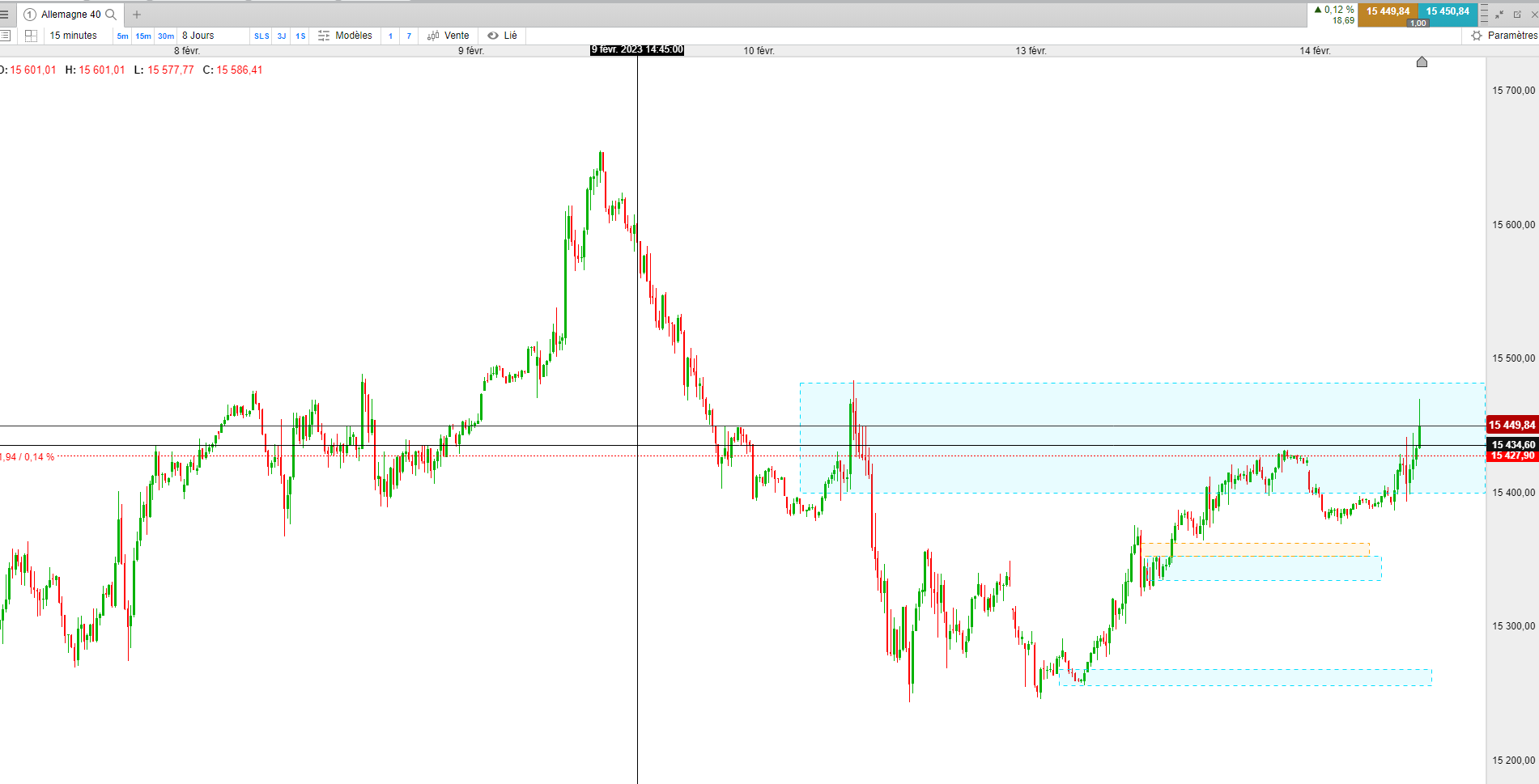Click the blue buy price 15 450,84
The width and height of the screenshot is (1539, 784).
coord(1448,11)
